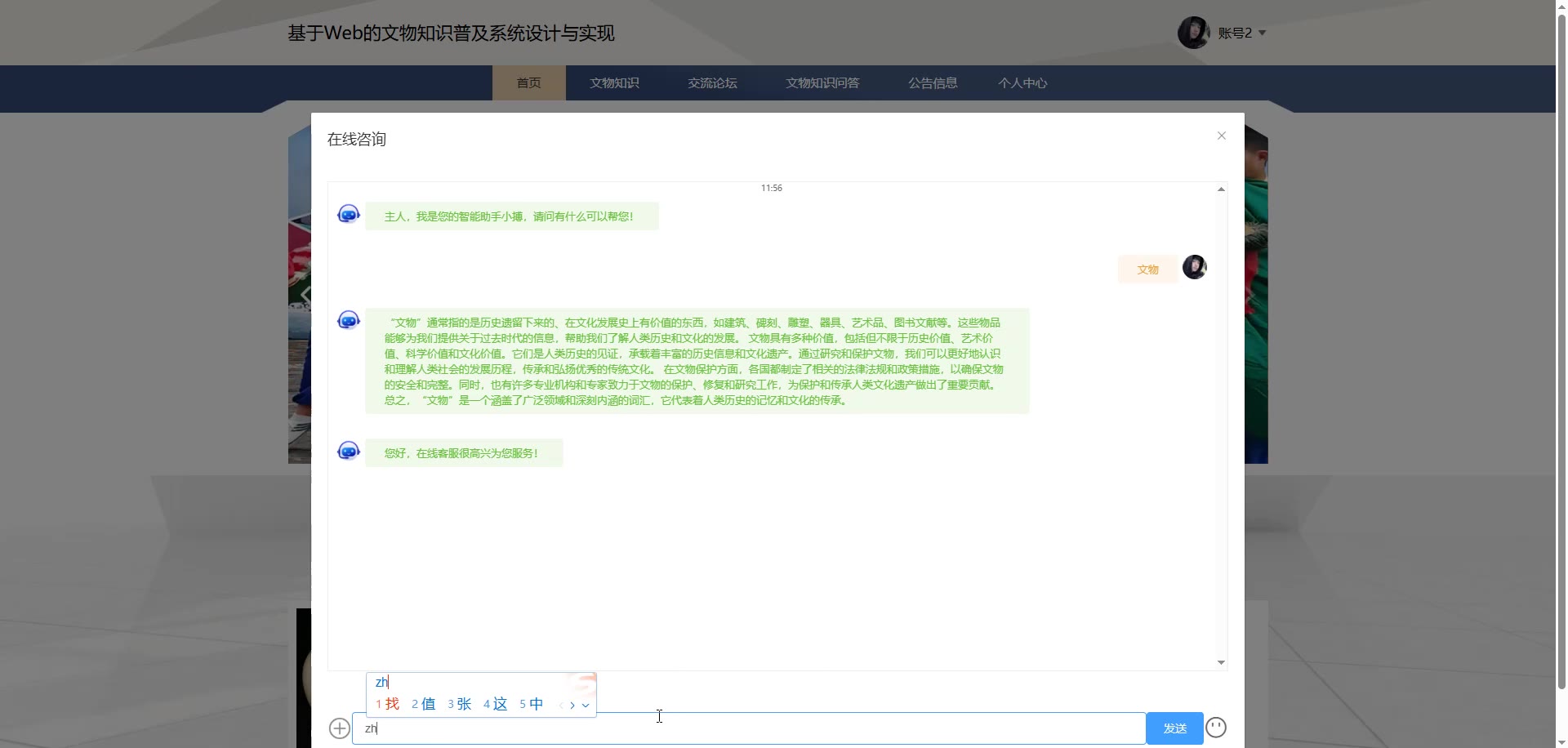
Task: Click the 主人，我是您的智能助手 greeting bubble
Action: 512,216
